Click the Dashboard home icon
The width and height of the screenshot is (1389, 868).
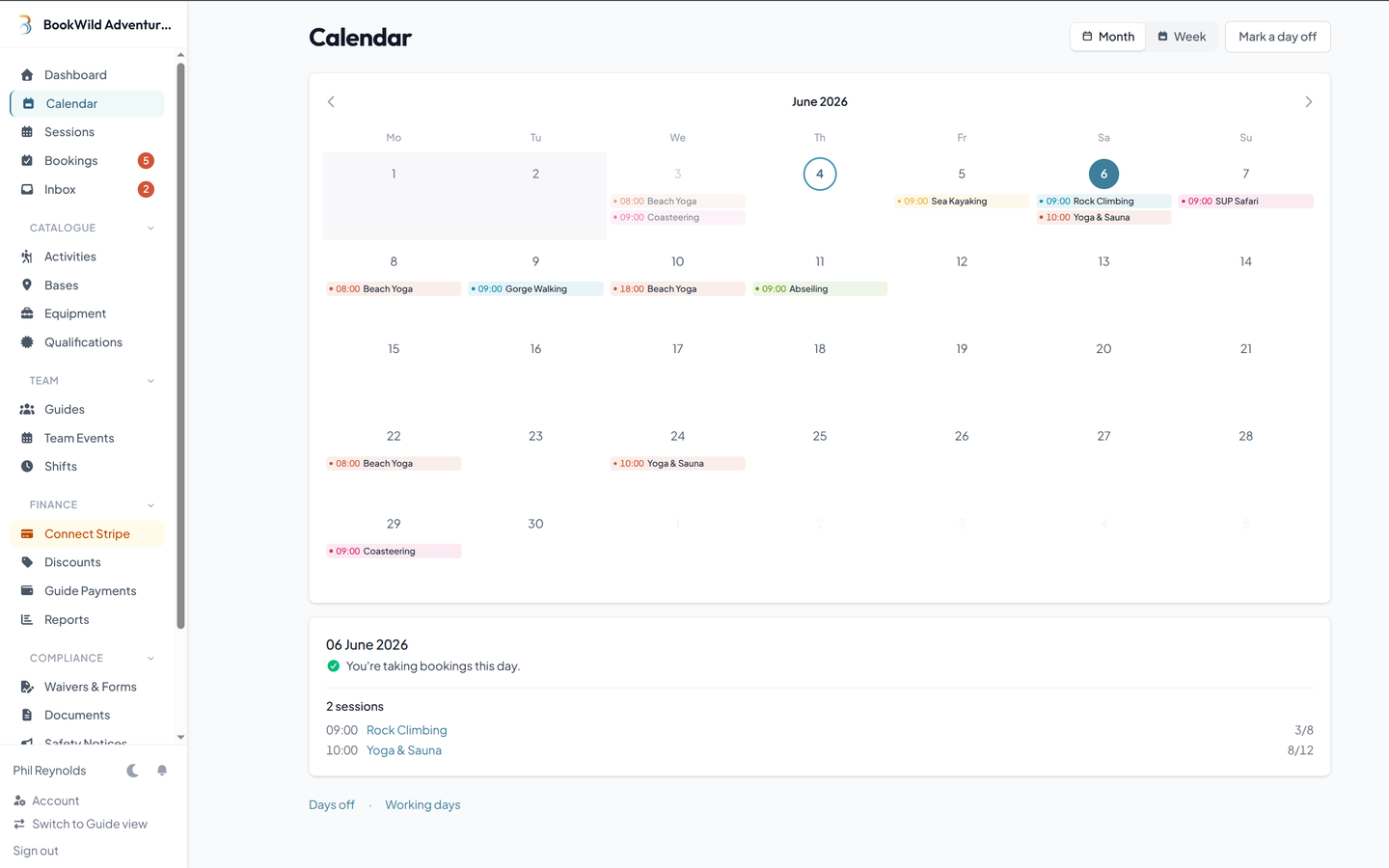pos(27,75)
